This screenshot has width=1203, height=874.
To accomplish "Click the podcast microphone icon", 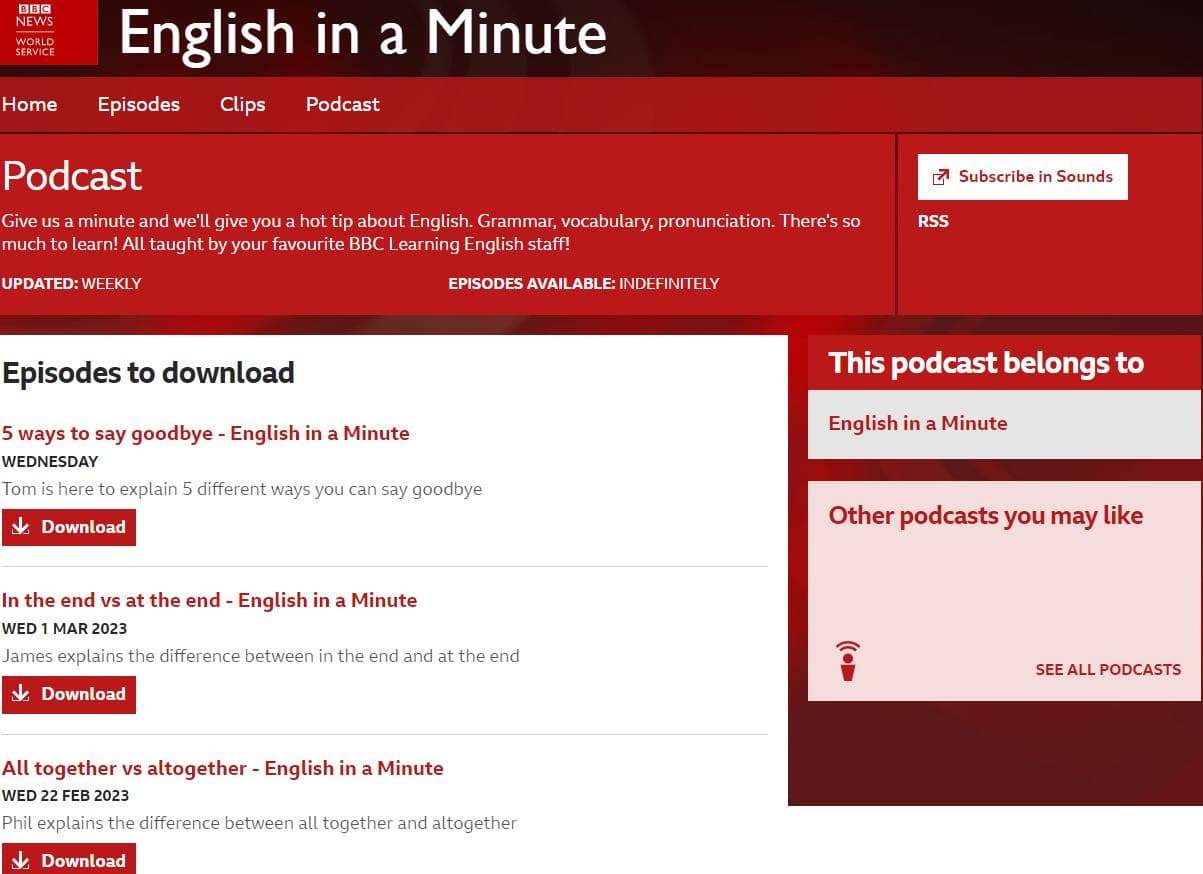I will [x=848, y=661].
